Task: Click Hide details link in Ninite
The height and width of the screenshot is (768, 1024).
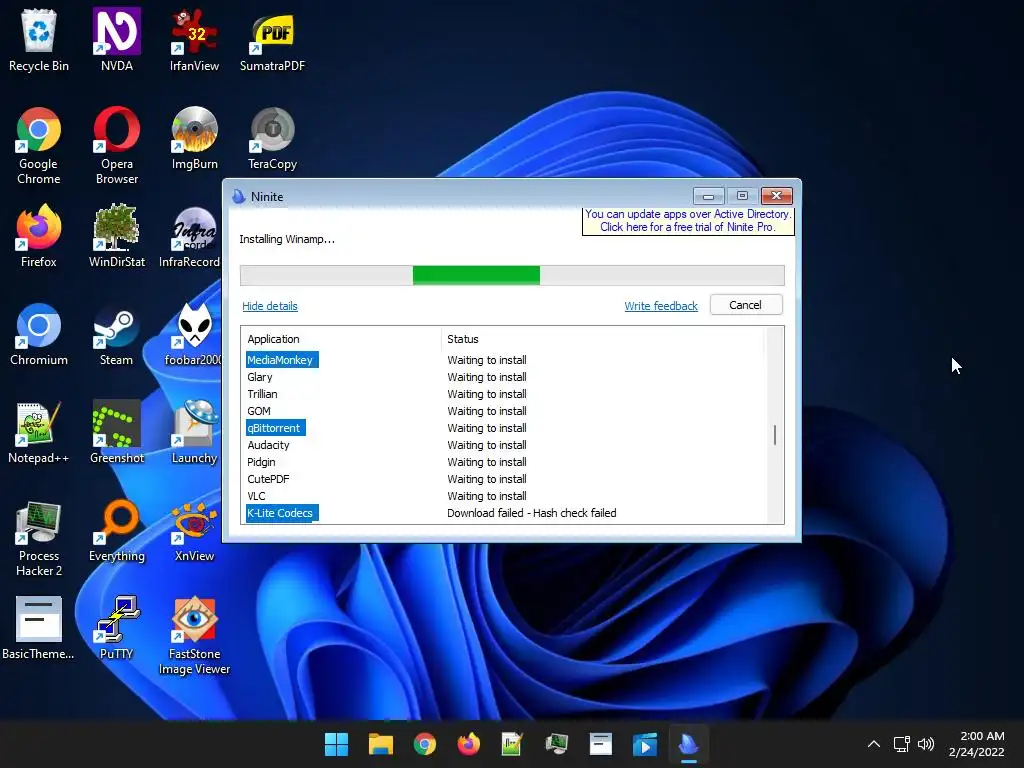Action: [x=270, y=306]
